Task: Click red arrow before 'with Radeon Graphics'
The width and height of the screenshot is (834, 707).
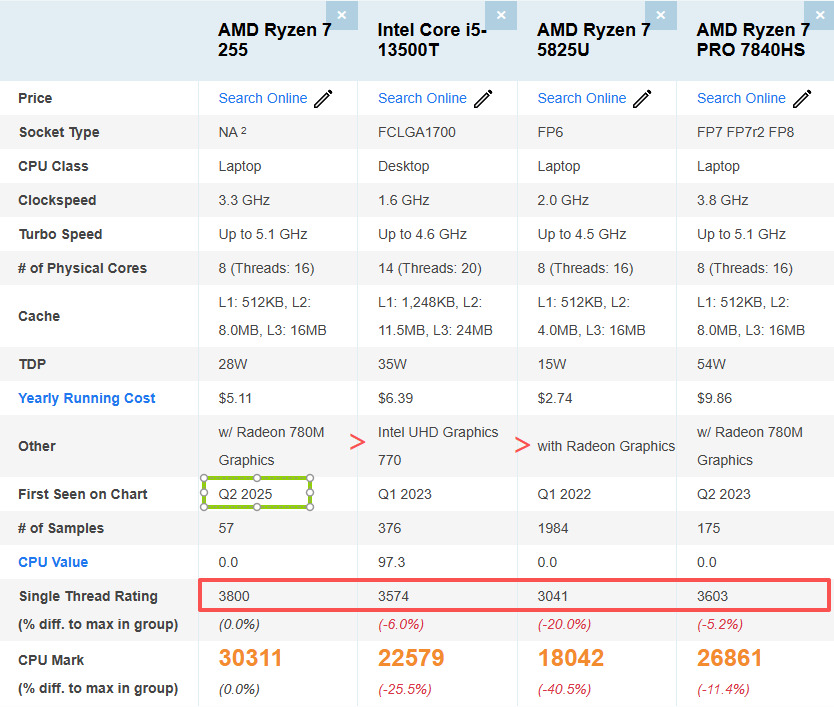Action: click(x=521, y=445)
